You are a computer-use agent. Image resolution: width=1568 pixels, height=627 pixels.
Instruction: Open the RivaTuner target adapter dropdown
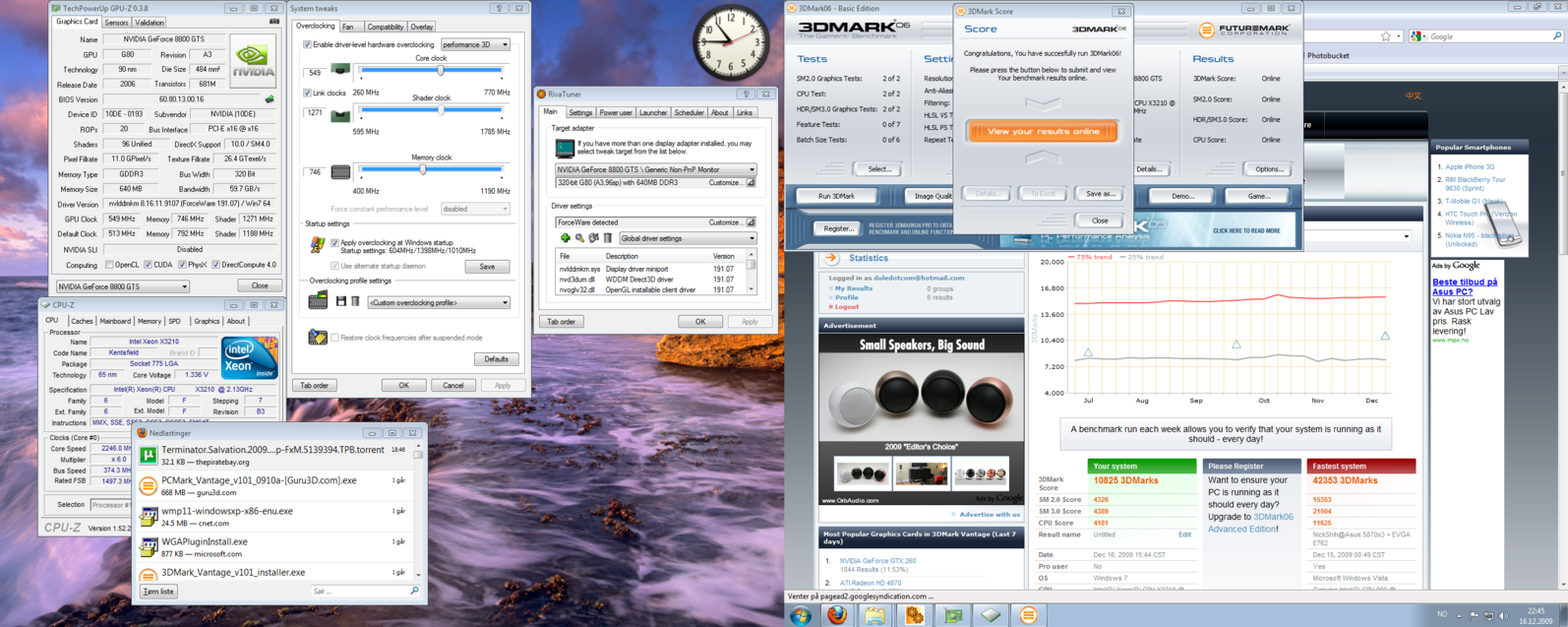pyautogui.click(x=655, y=169)
